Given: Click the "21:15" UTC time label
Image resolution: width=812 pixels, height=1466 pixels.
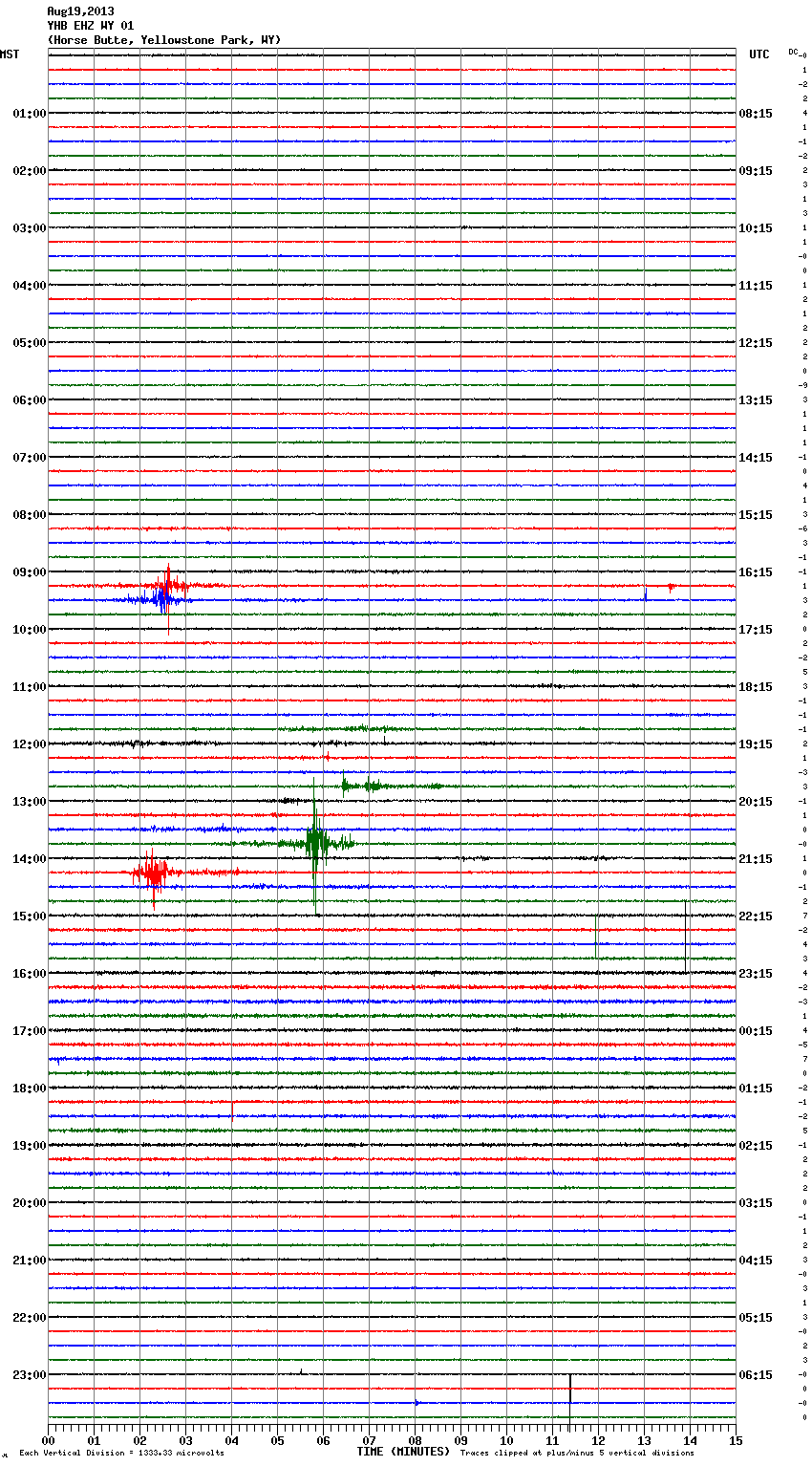Looking at the screenshot, I should [x=756, y=859].
